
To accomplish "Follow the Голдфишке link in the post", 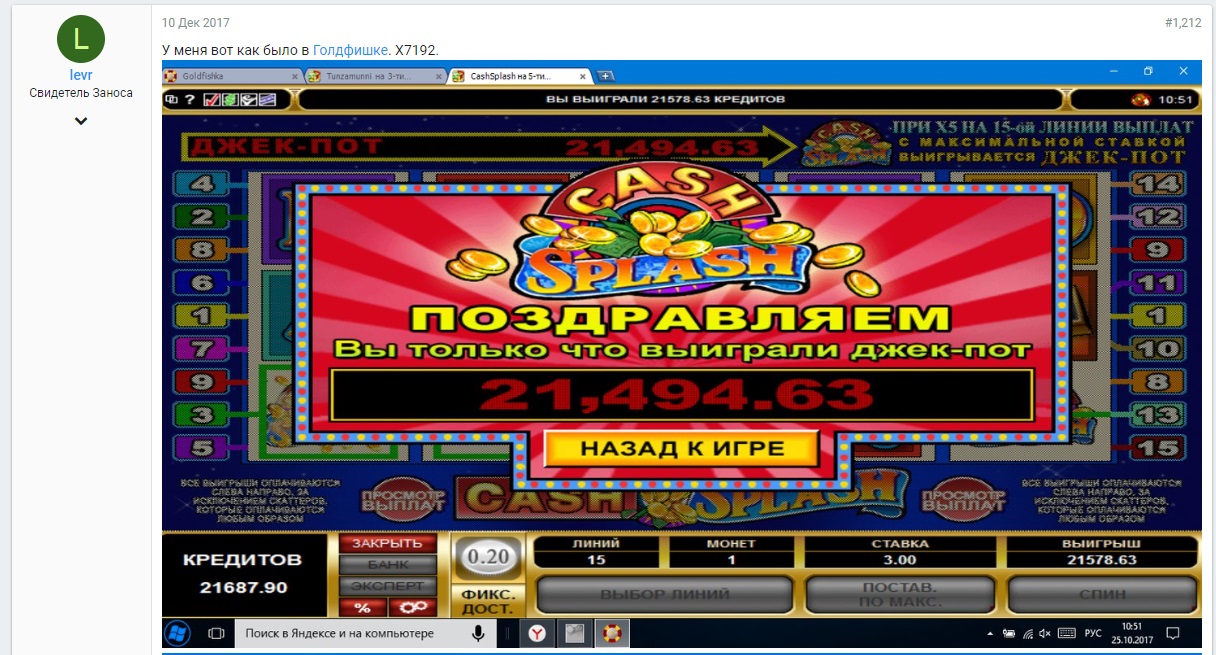I will click(351, 49).
